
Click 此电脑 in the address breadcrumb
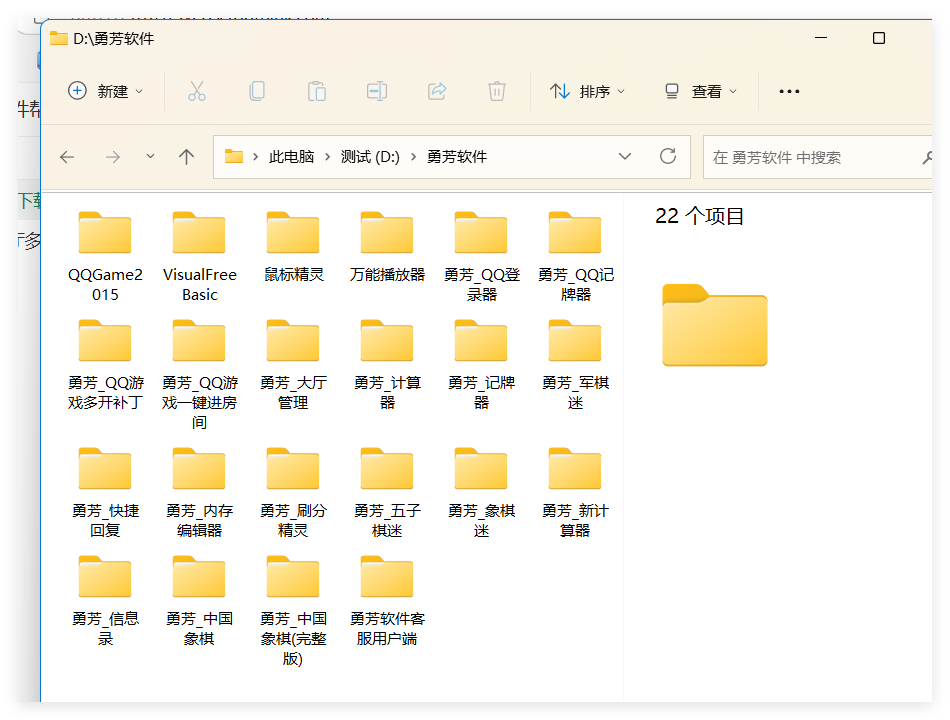[x=291, y=157]
